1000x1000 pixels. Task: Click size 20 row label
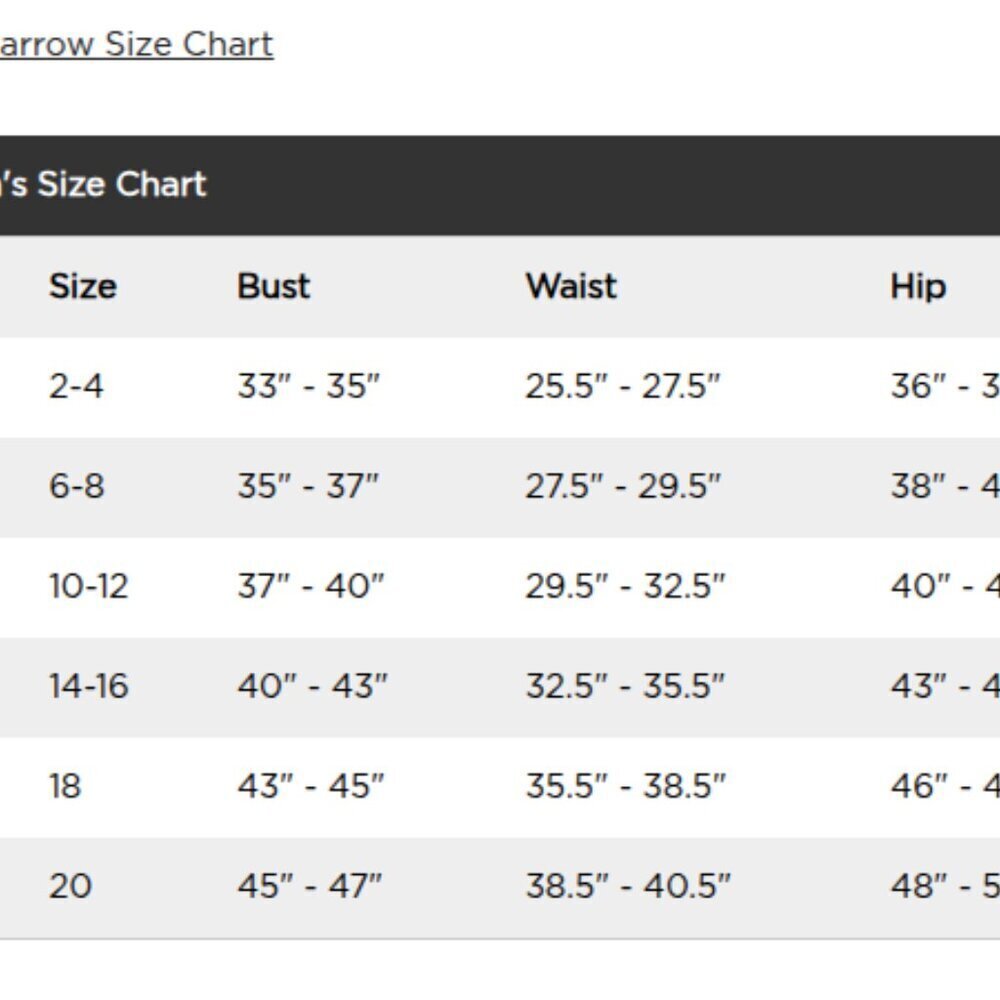pyautogui.click(x=70, y=886)
